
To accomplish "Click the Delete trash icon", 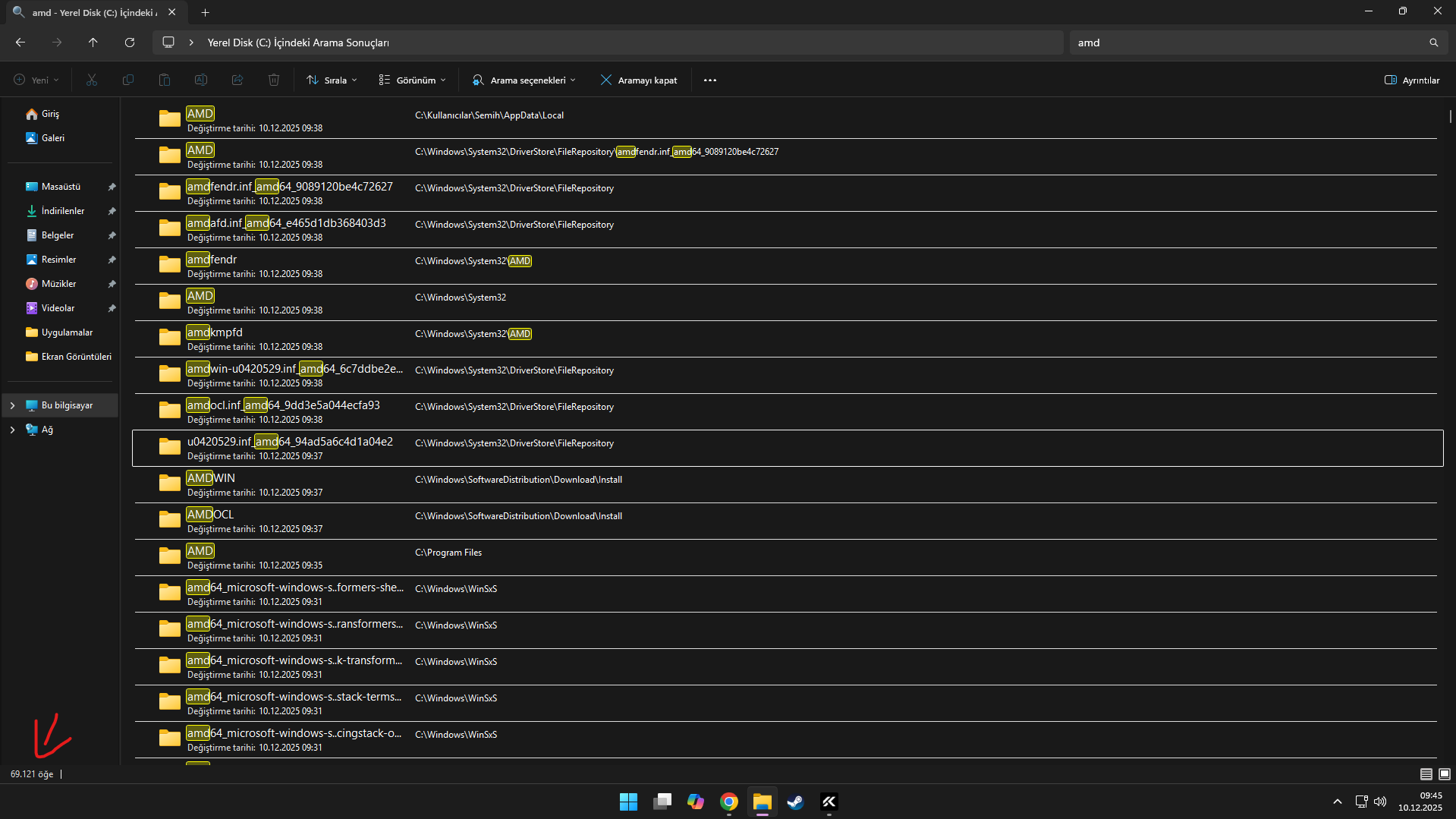I will 274,80.
